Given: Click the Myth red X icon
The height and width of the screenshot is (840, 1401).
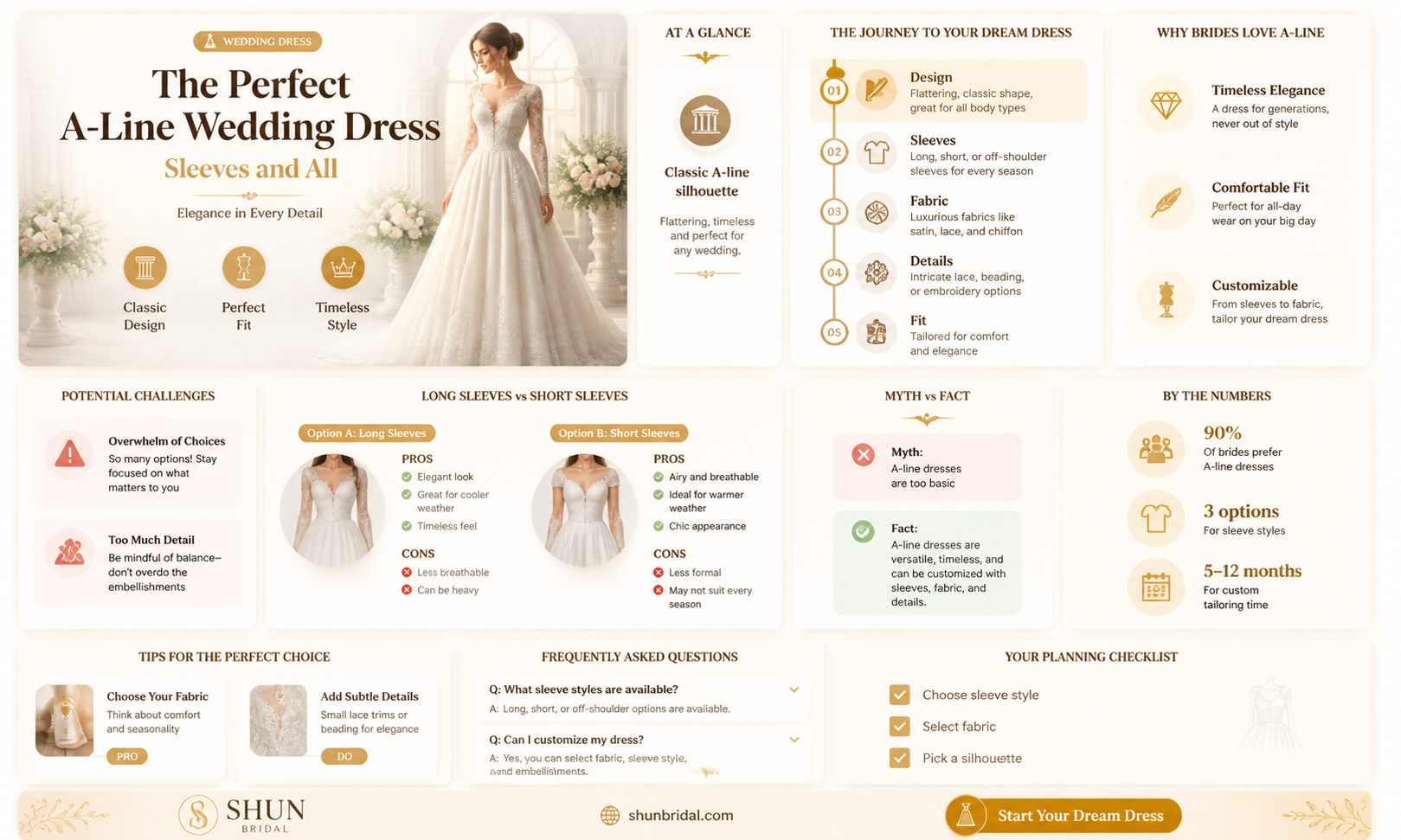Looking at the screenshot, I should (863, 454).
